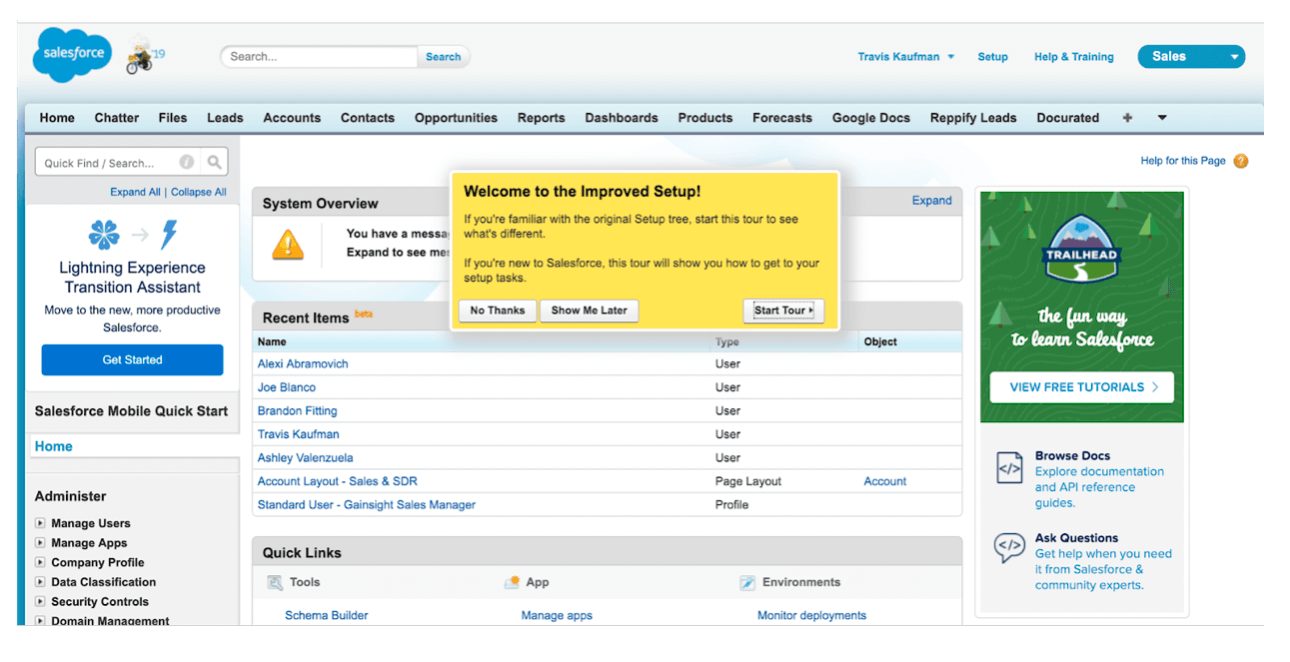This screenshot has width=1290, height=662.
Task: Open the Google Docs tab
Action: 871,118
